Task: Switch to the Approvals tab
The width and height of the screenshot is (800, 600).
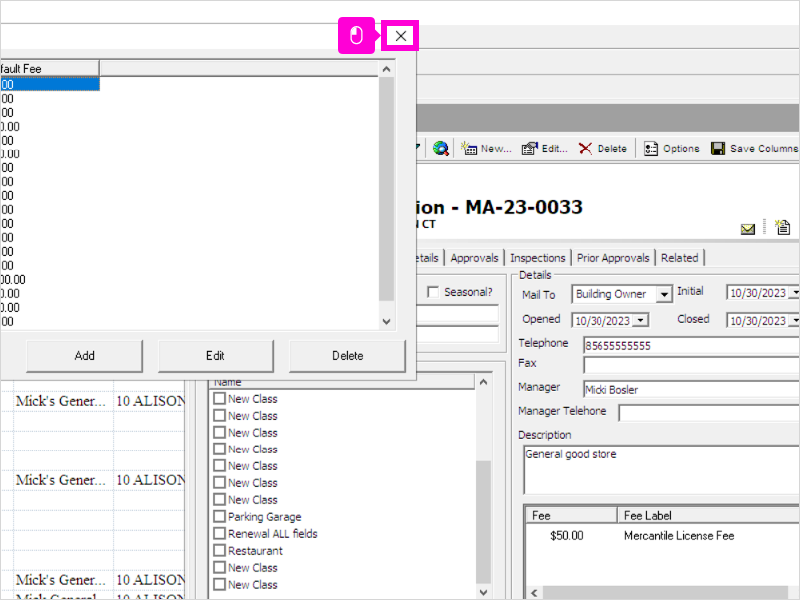Action: tap(474, 258)
